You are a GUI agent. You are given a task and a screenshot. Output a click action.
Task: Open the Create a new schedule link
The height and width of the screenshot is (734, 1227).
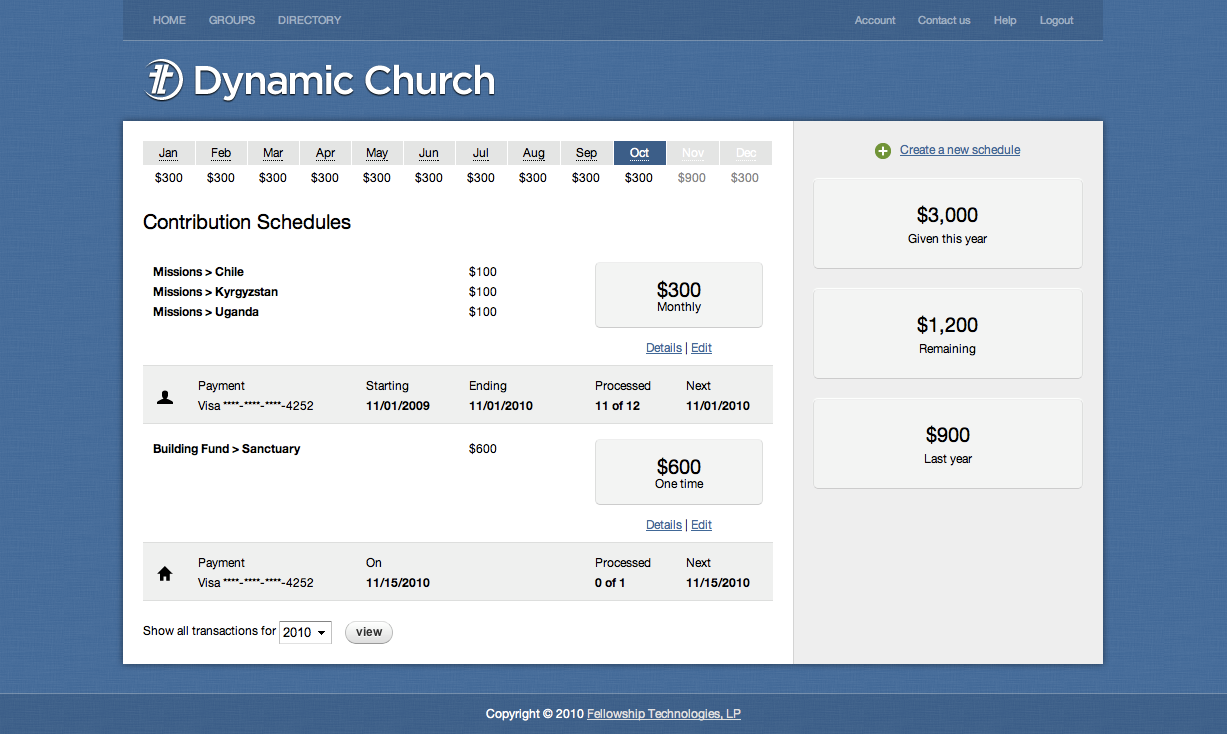[x=959, y=150]
